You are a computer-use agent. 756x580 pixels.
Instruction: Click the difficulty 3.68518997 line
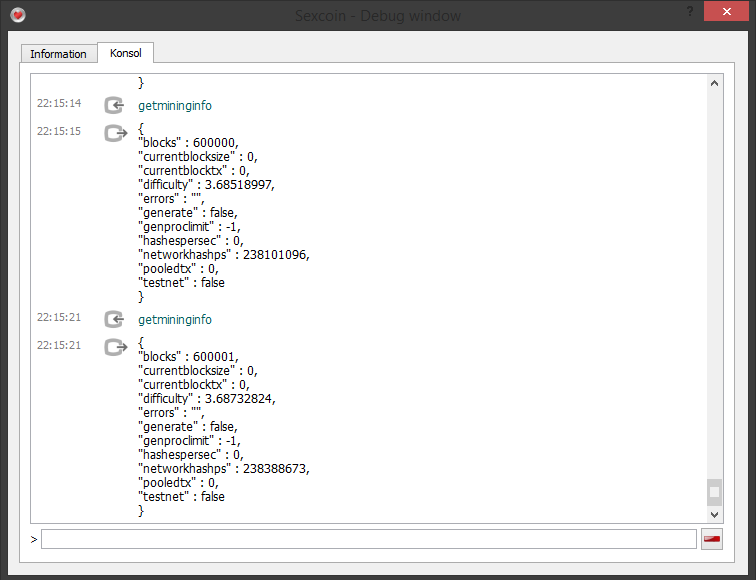point(206,185)
